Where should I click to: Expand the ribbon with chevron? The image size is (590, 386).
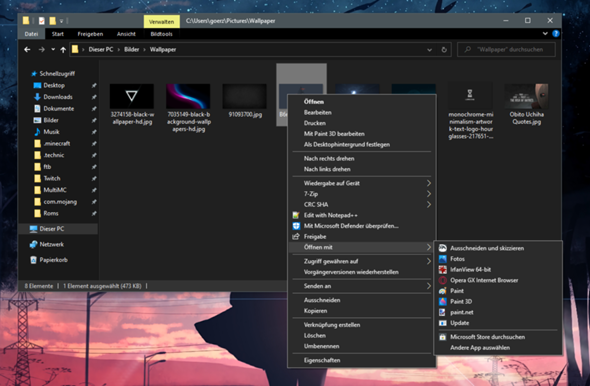(545, 34)
